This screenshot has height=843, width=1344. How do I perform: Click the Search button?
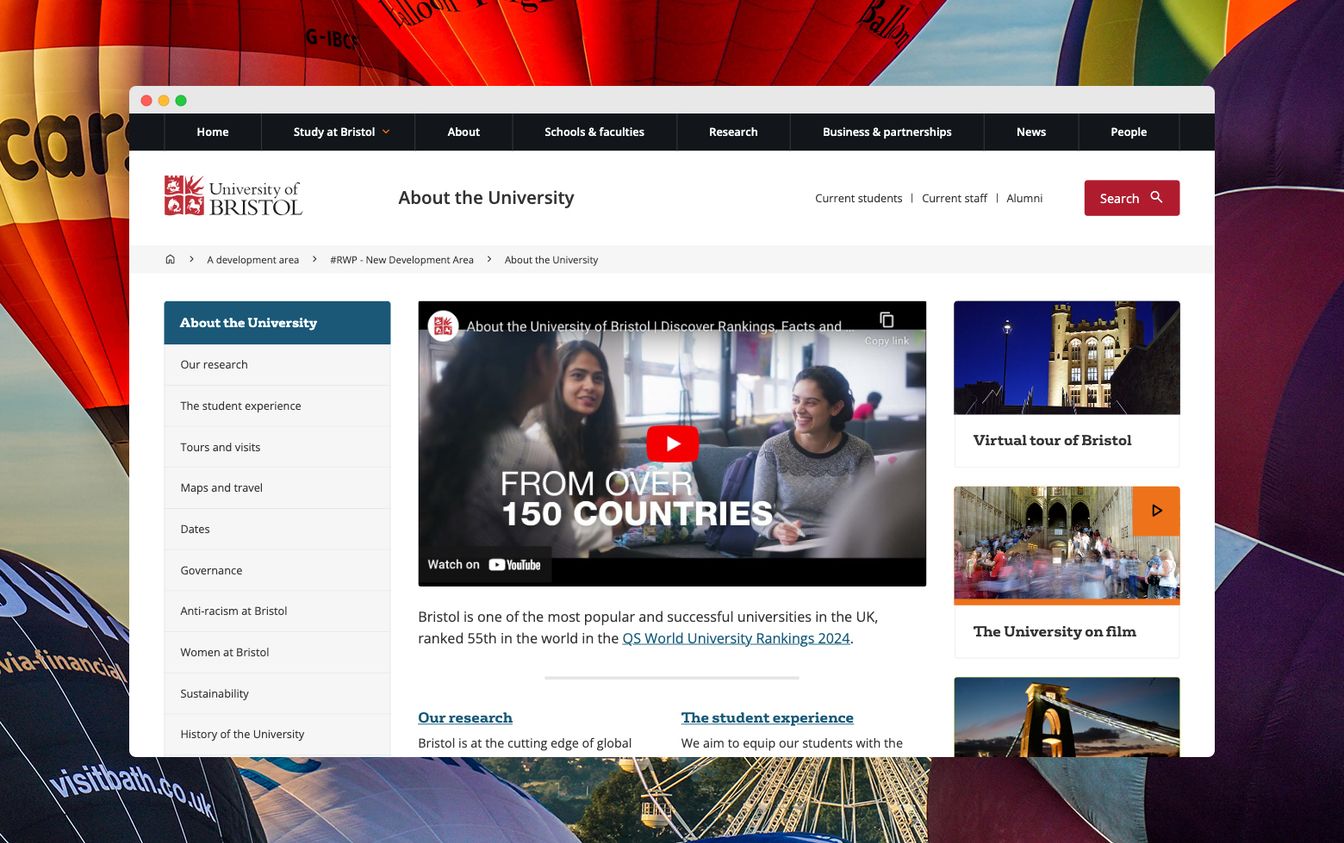point(1132,198)
